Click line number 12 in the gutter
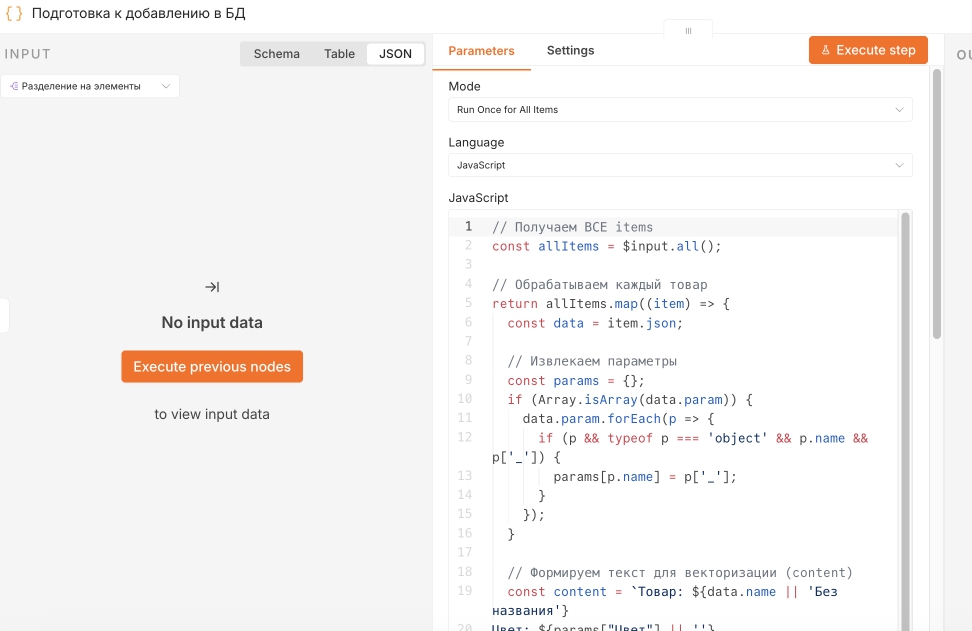The image size is (972, 631). (x=464, y=437)
